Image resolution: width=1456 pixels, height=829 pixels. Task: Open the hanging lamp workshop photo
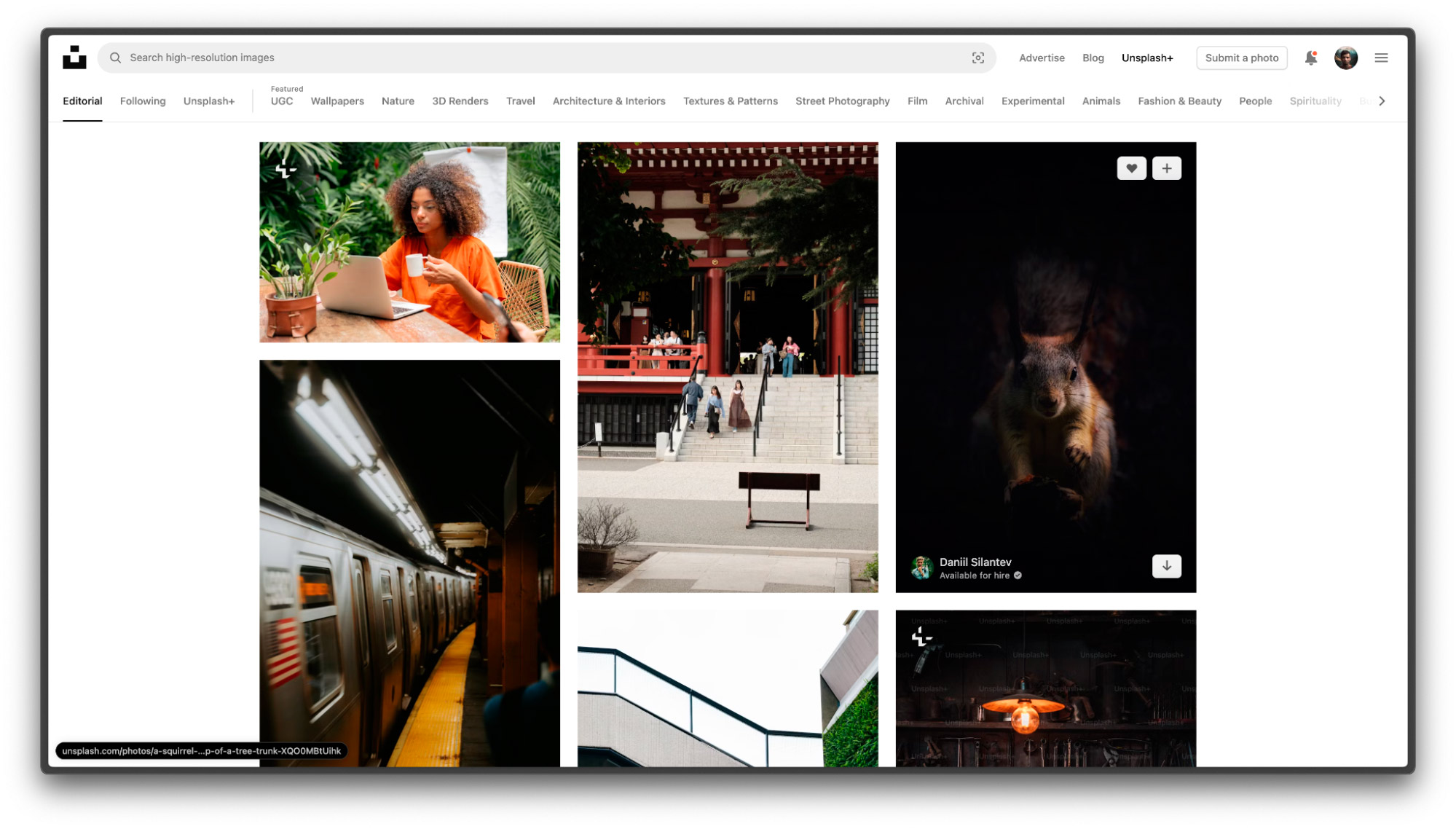[1045, 688]
